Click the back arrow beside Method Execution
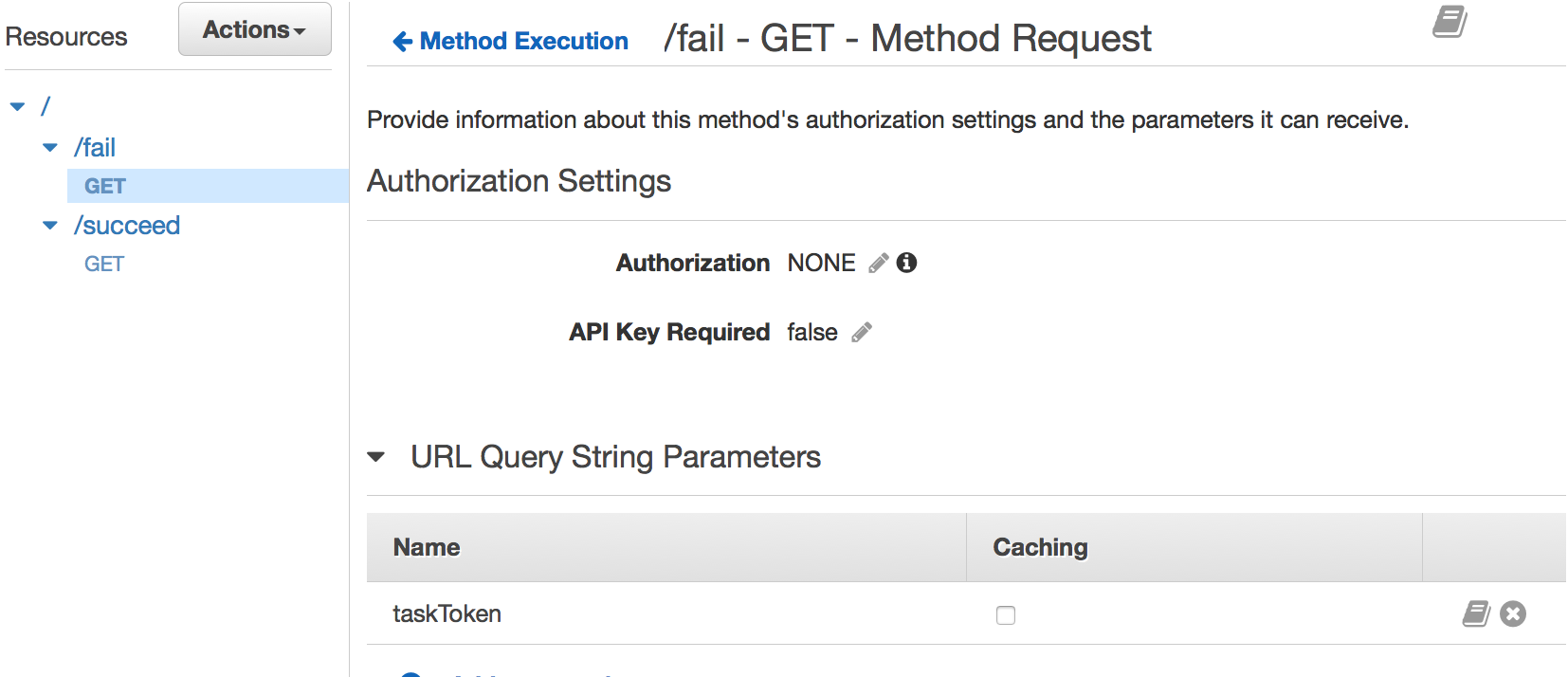The height and width of the screenshot is (677, 1568). (x=402, y=42)
